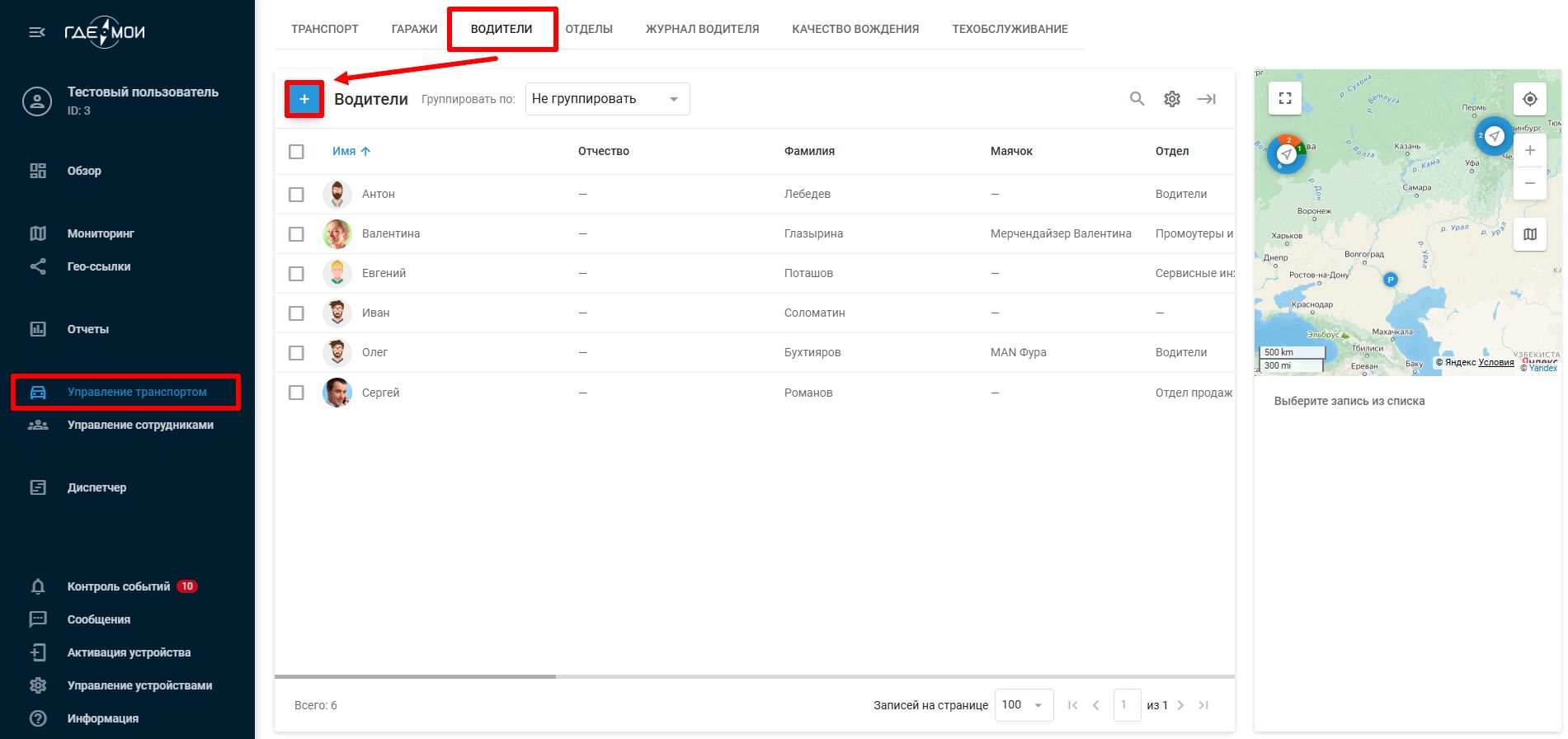
Task: Switch to the Гаражи tab
Action: (414, 29)
